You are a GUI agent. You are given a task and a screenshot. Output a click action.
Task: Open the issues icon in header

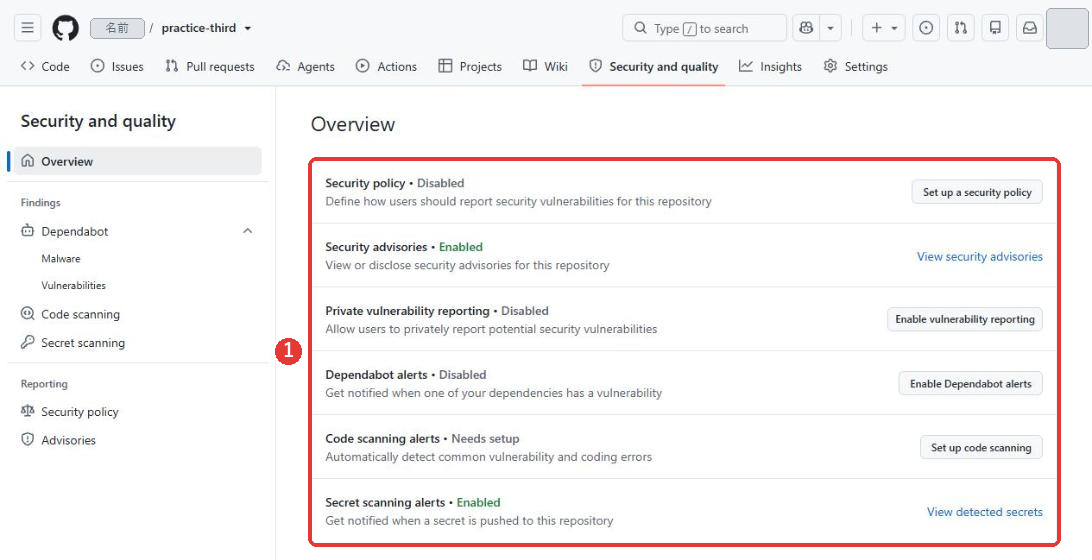(926, 28)
